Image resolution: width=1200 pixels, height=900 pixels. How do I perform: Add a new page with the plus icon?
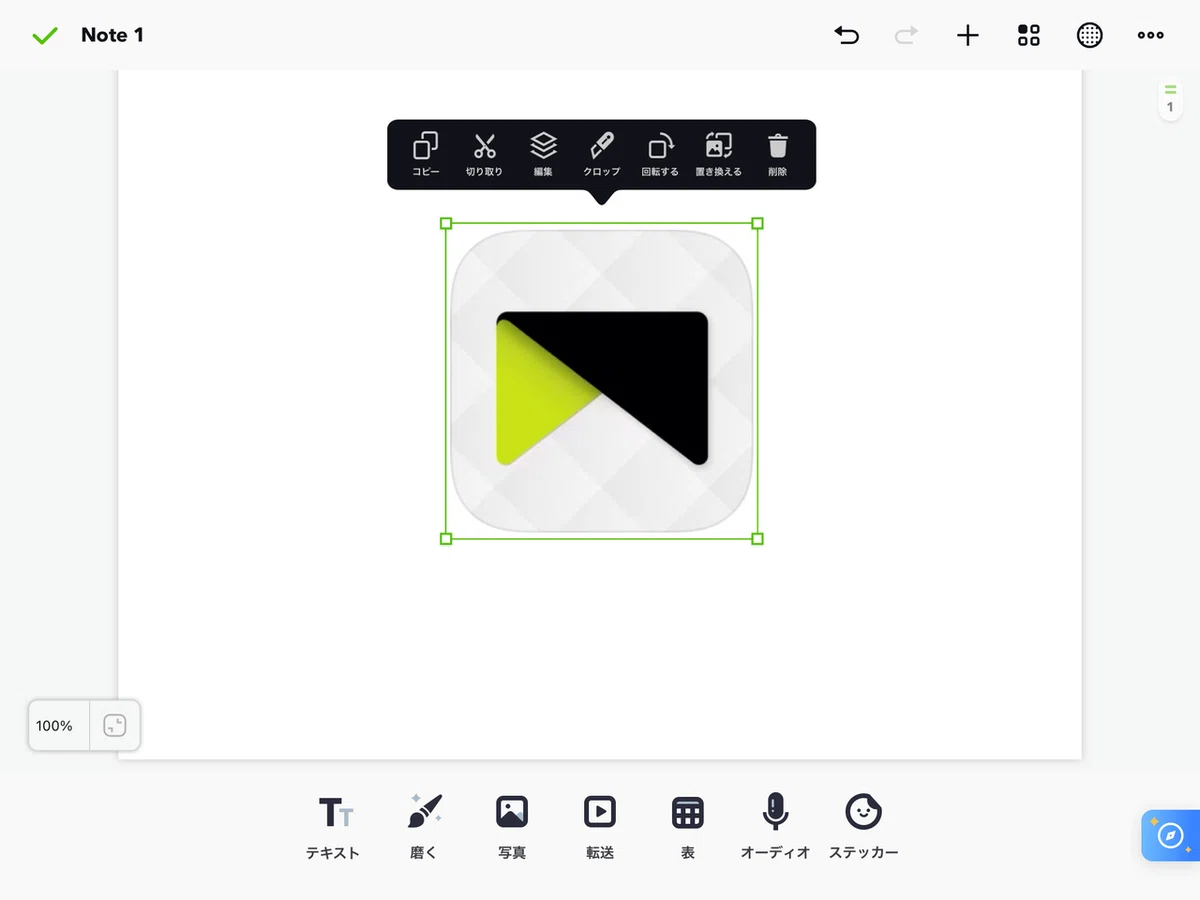[x=967, y=36]
